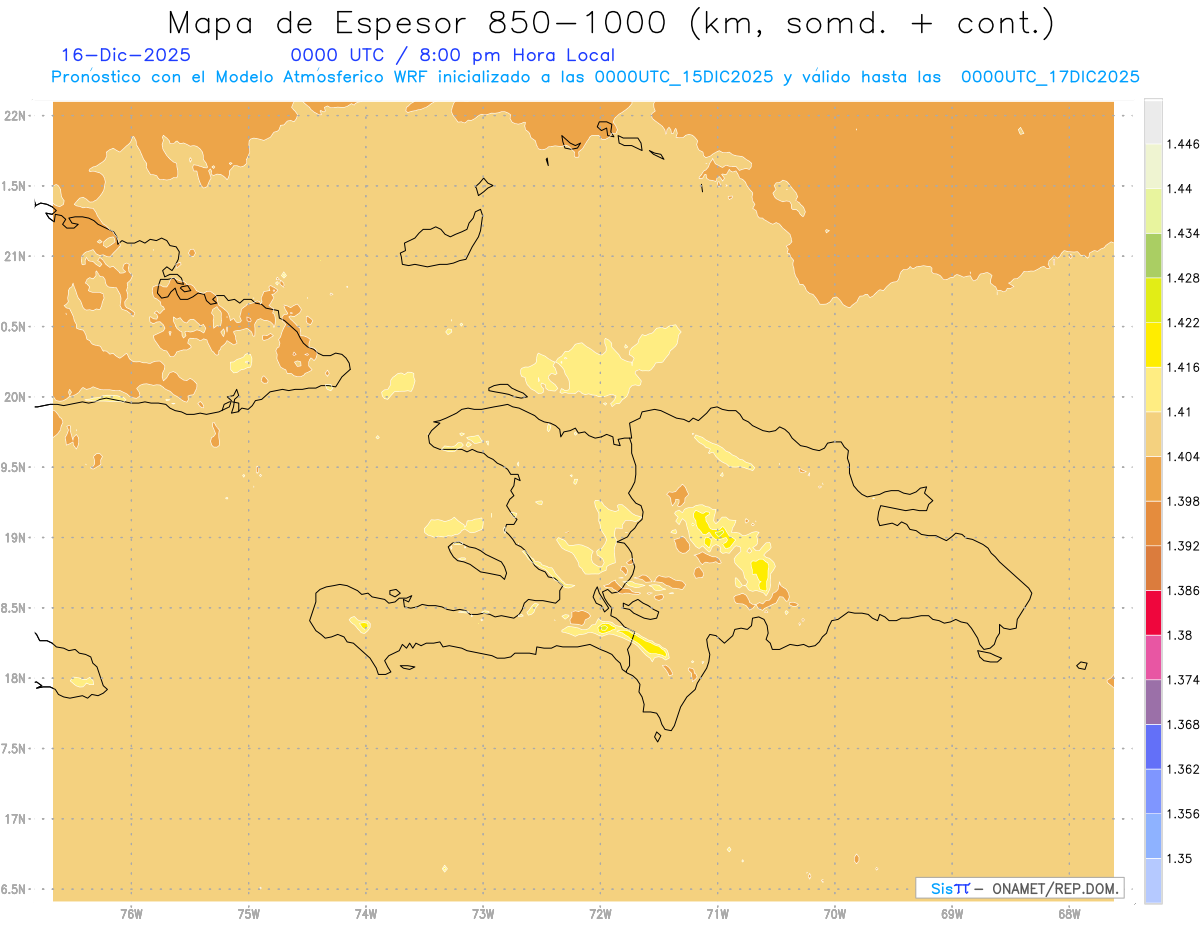Click the longitude label '69W'

[952, 914]
